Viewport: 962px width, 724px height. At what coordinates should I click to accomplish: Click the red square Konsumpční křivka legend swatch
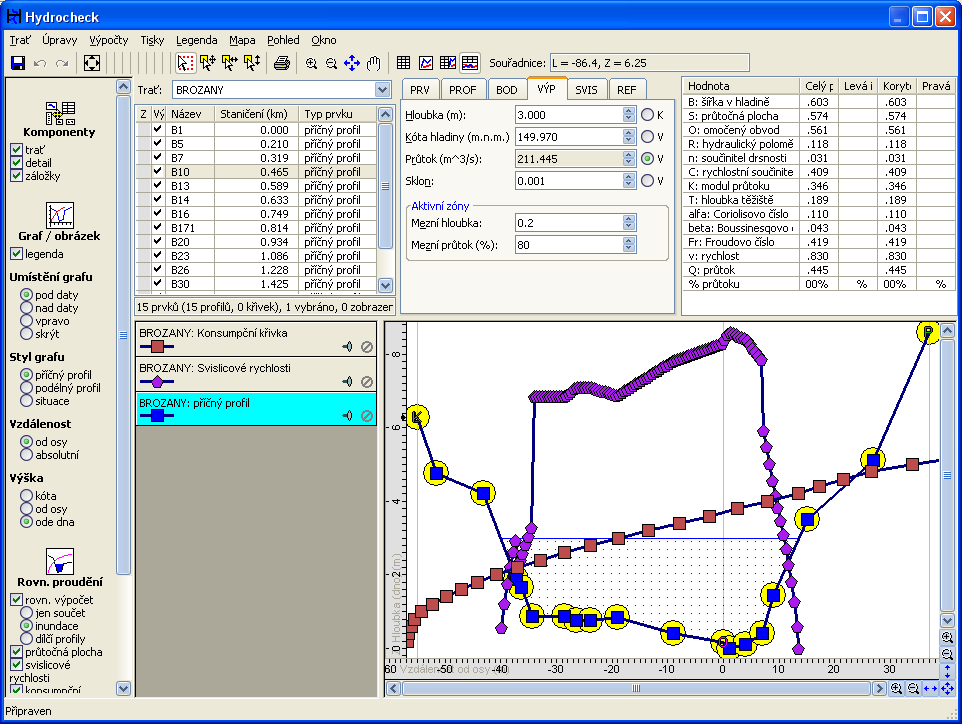coord(156,347)
